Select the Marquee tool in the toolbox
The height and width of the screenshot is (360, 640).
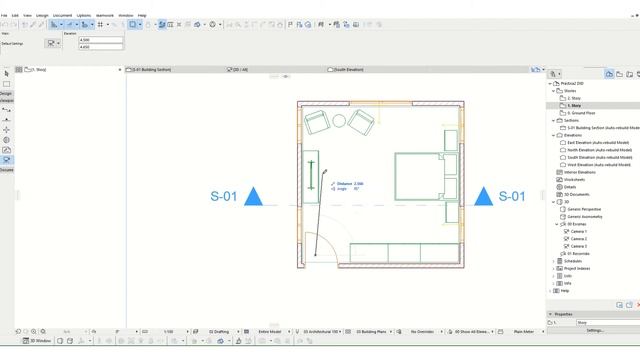point(7,84)
